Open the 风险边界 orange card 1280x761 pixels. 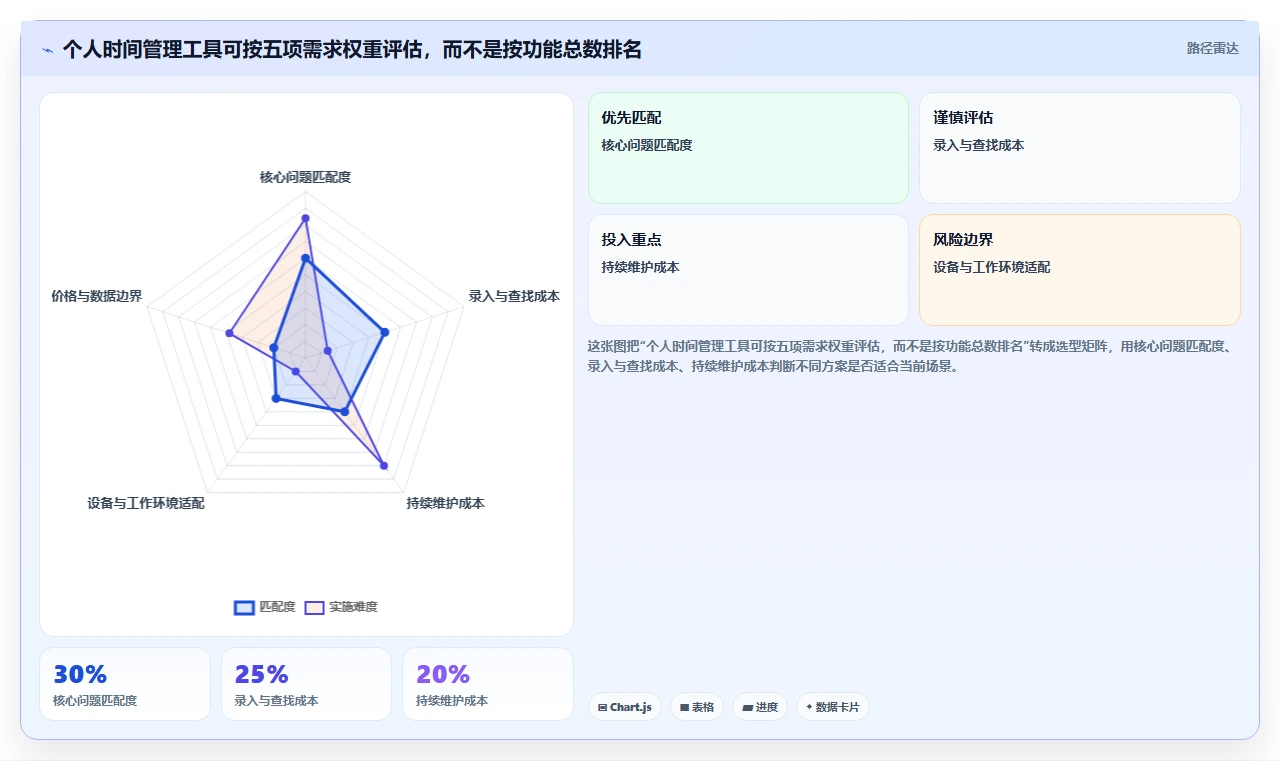coord(1080,270)
